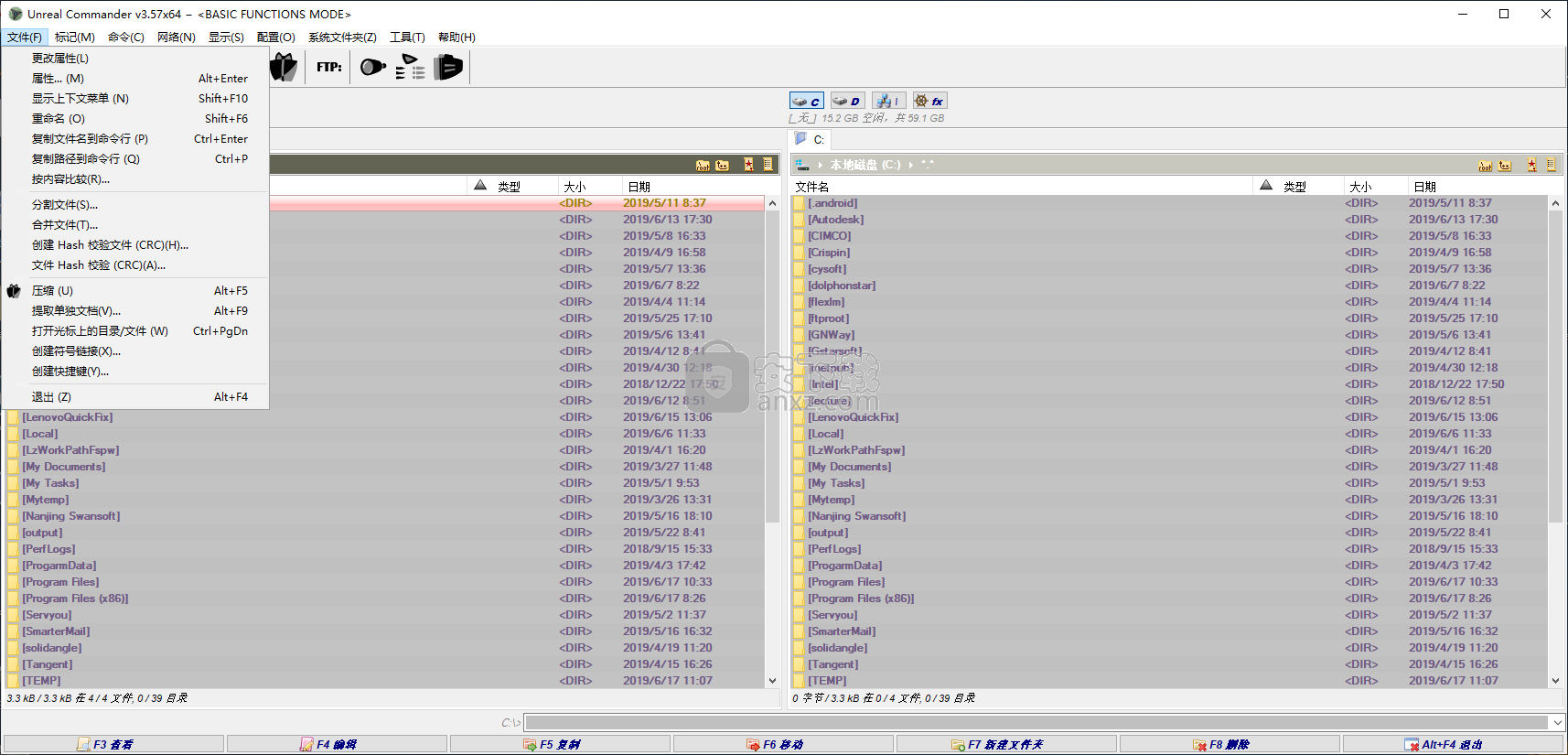Choose 分割文件(S)... menu entry

click(135, 205)
